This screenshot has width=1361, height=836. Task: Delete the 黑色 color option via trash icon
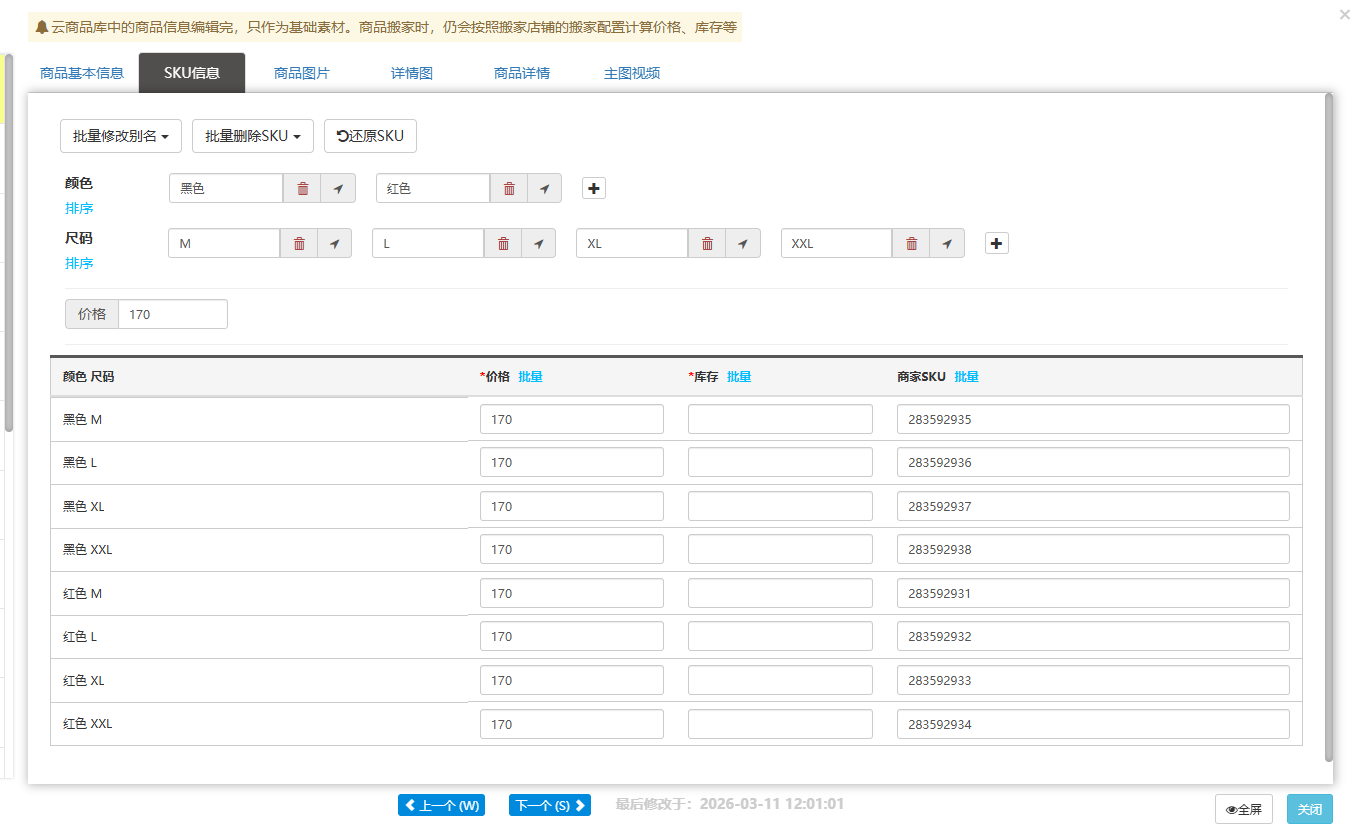(302, 188)
